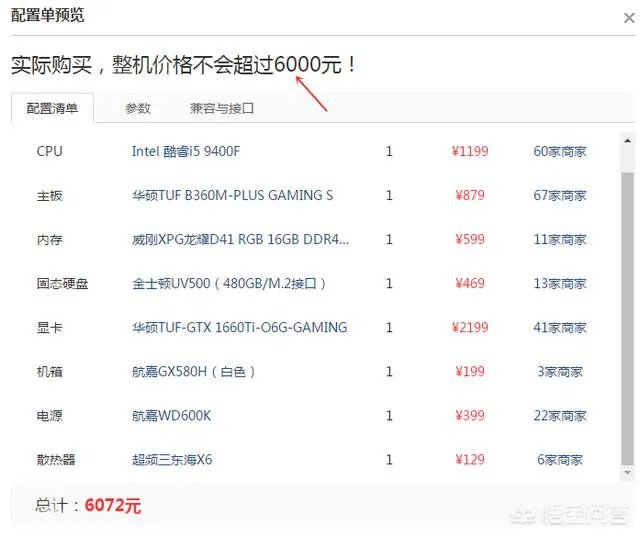Click the 电源 category label
Image resolution: width=640 pixels, height=536 pixels.
point(50,416)
